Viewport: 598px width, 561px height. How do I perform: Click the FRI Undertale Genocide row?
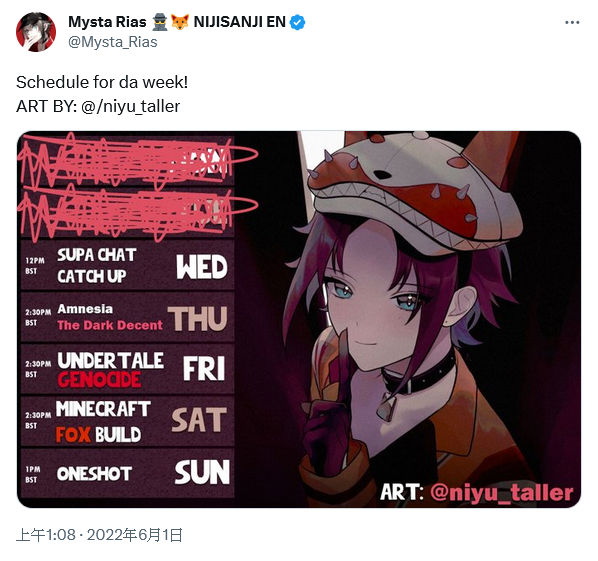(x=127, y=369)
